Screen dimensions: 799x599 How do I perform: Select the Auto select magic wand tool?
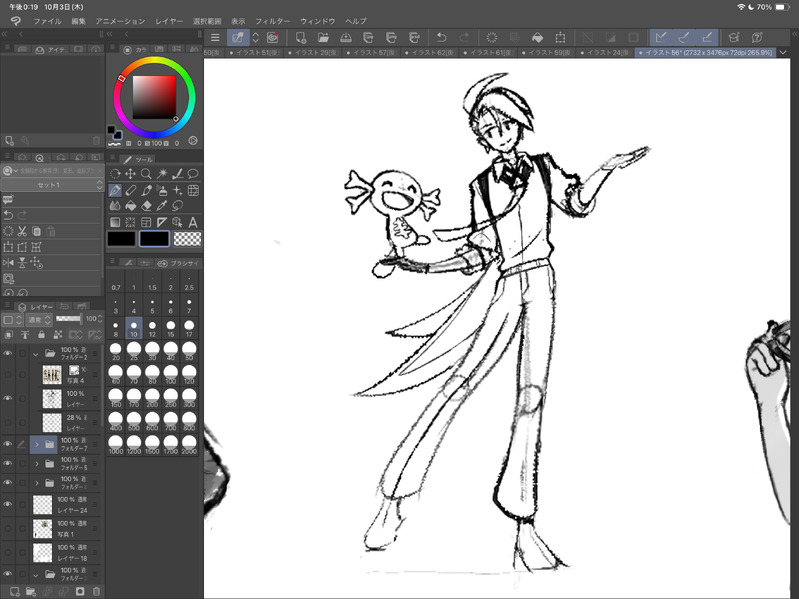162,174
